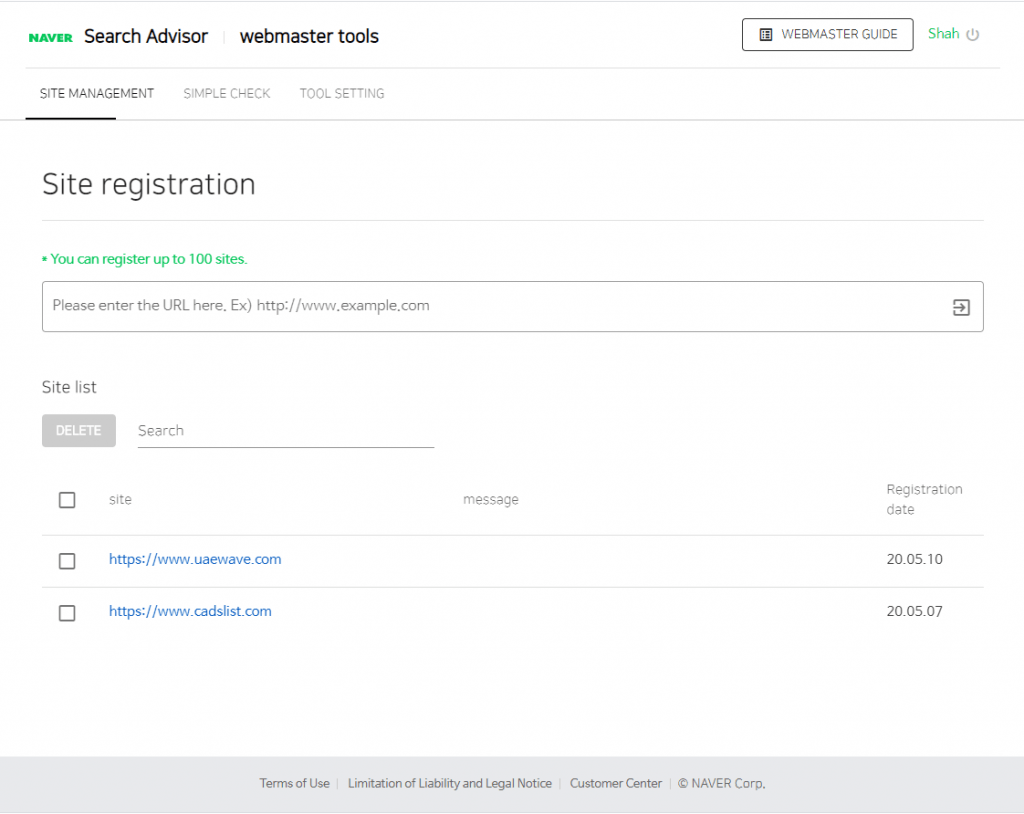Image resolution: width=1024 pixels, height=814 pixels.
Task: Open Customer Center footer link
Action: (x=615, y=783)
